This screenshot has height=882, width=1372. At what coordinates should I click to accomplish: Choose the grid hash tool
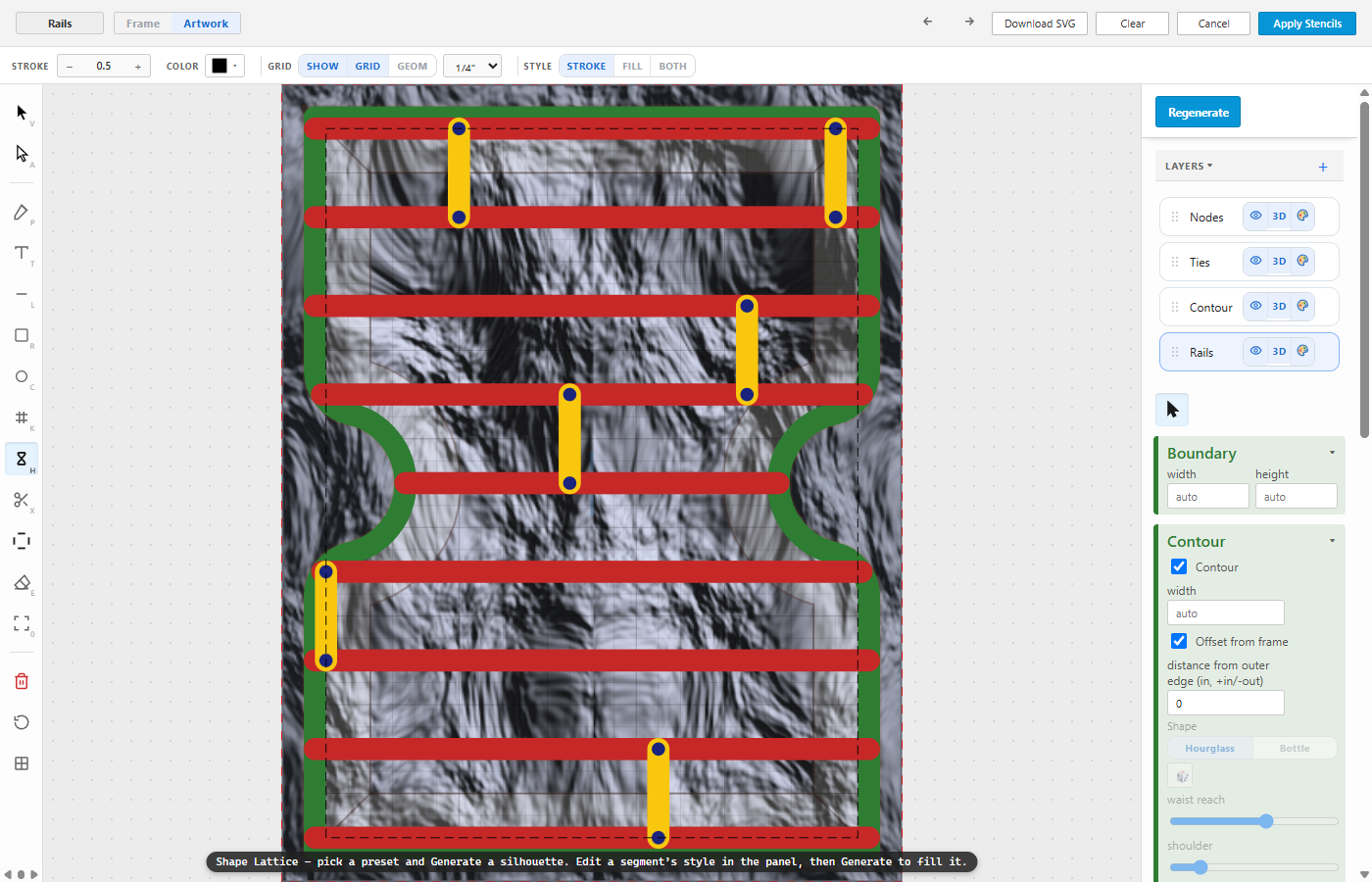pyautogui.click(x=22, y=417)
